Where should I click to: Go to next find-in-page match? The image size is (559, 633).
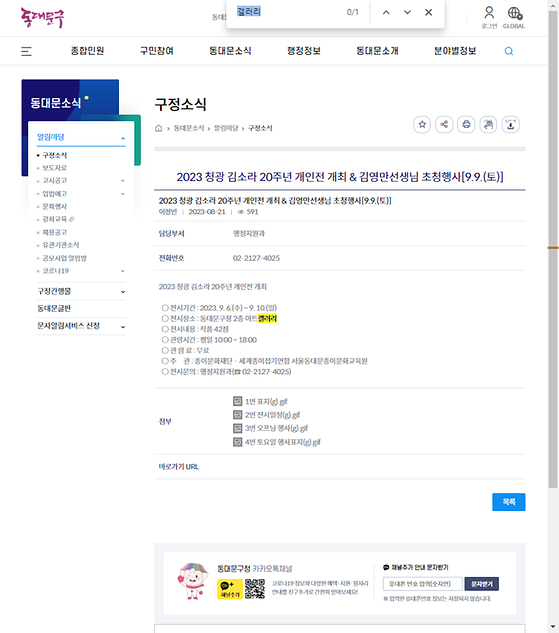(408, 13)
